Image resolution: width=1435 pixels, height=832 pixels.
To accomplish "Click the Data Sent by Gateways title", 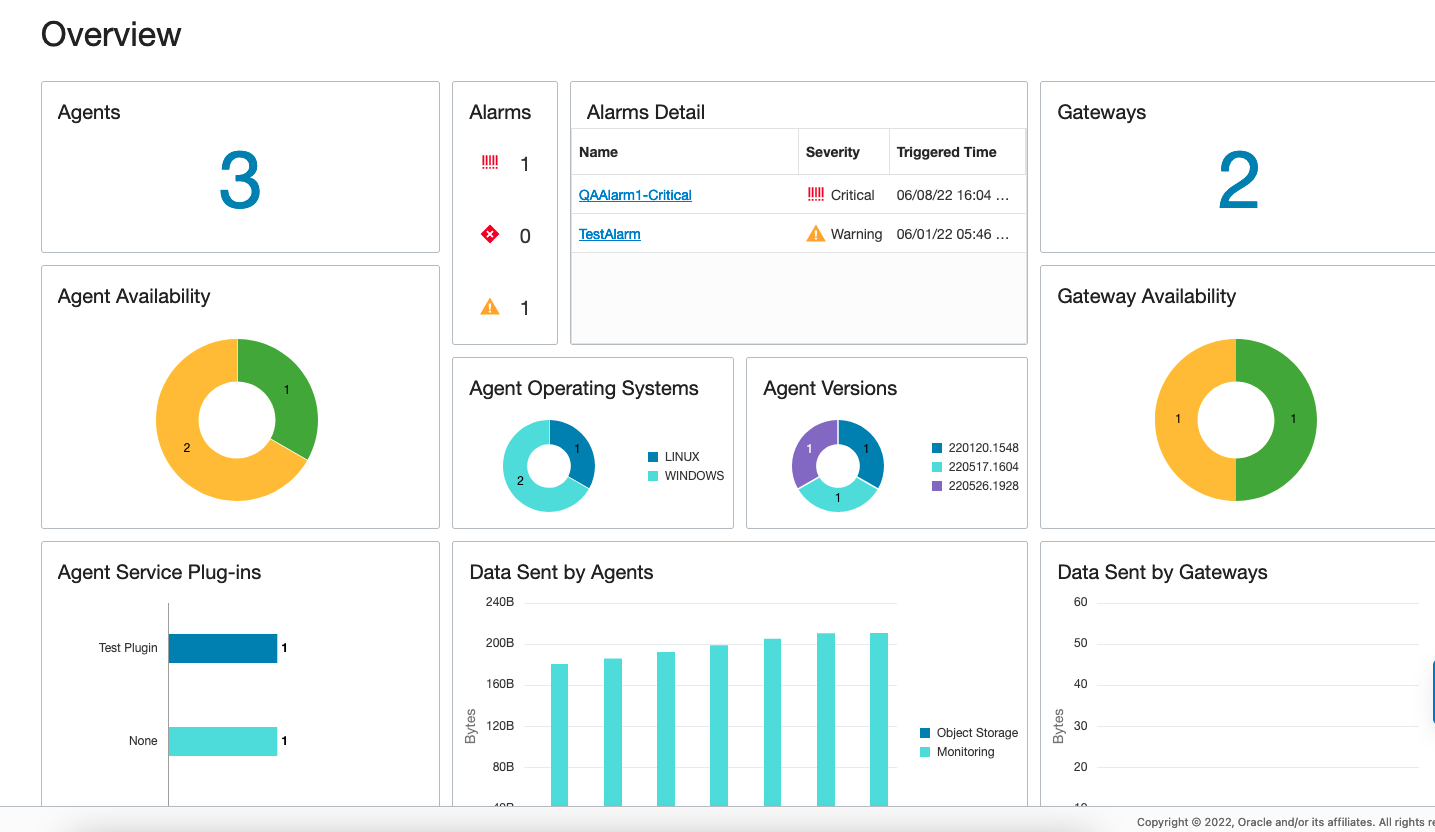I will click(x=1162, y=572).
